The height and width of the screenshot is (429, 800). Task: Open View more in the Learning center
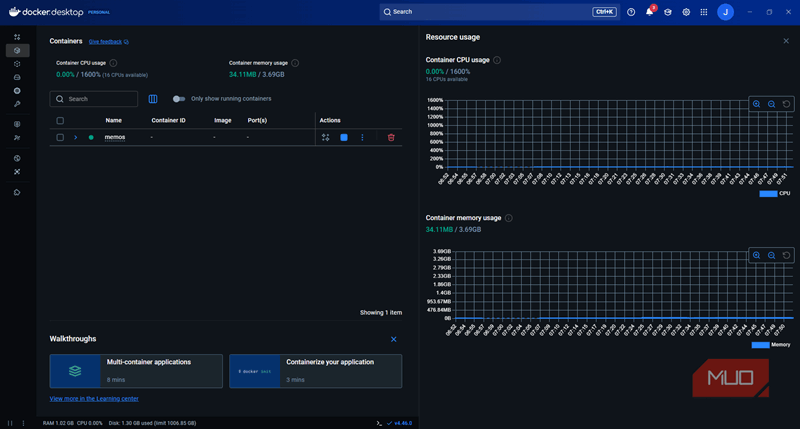point(94,398)
